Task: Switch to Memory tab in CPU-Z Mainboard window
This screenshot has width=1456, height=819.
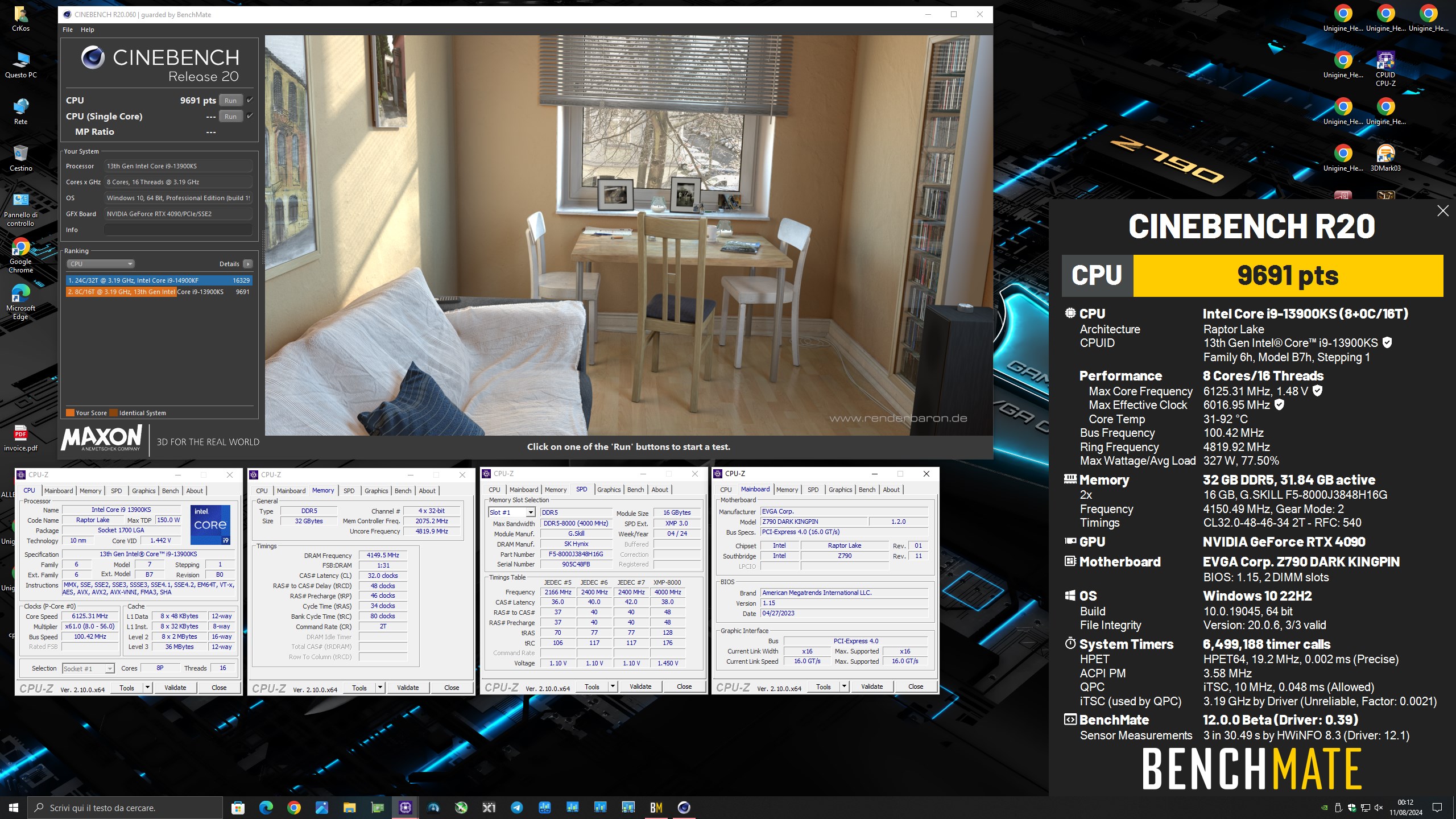Action: click(787, 490)
